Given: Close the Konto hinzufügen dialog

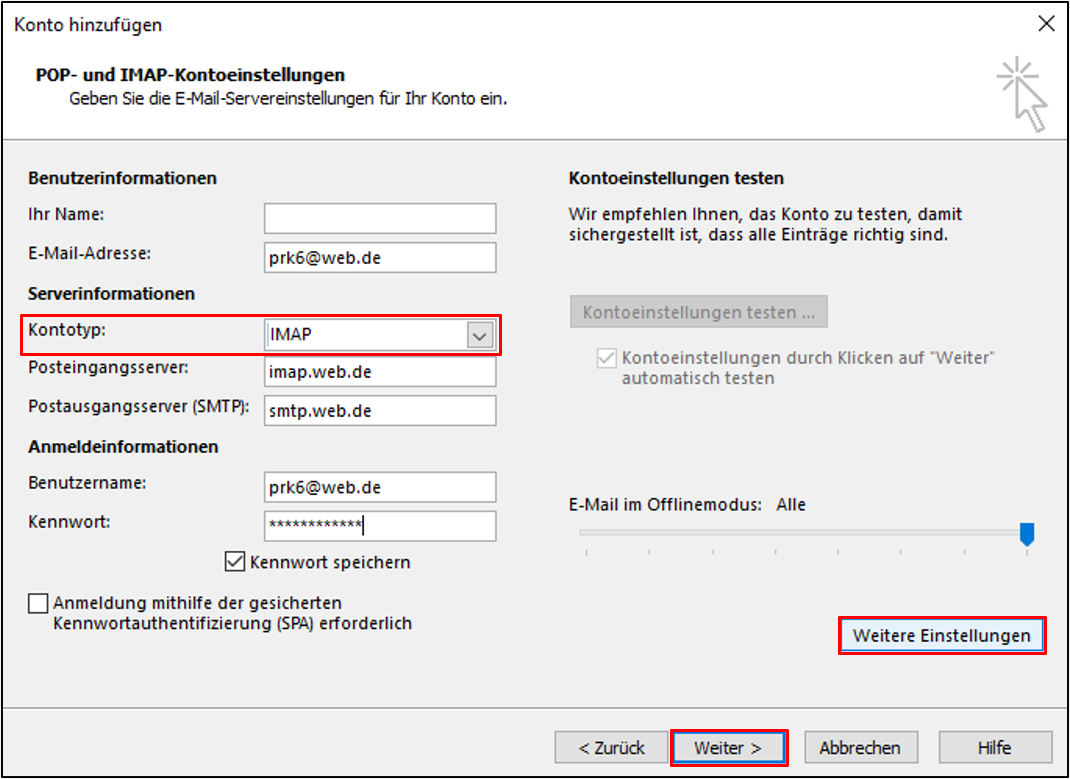Looking at the screenshot, I should (x=1046, y=25).
